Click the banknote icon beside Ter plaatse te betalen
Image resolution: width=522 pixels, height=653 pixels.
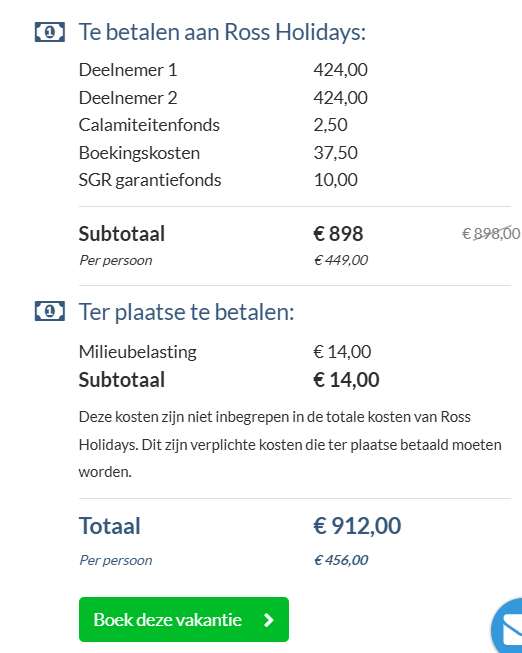(x=50, y=311)
